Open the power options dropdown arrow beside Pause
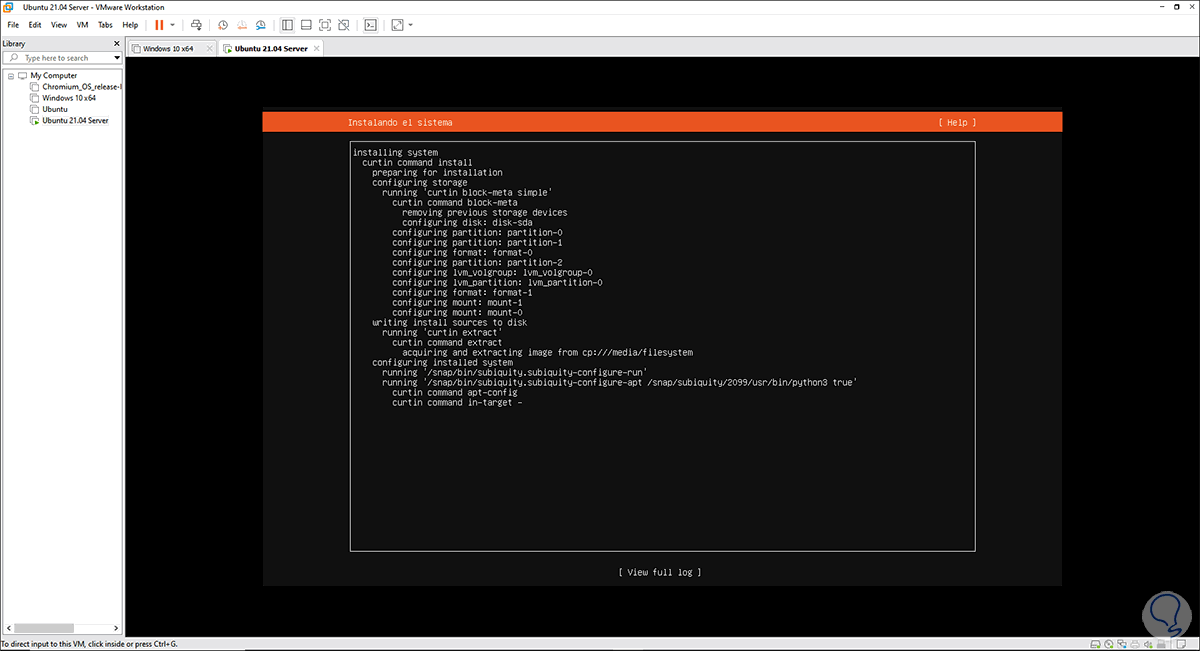 [x=172, y=24]
